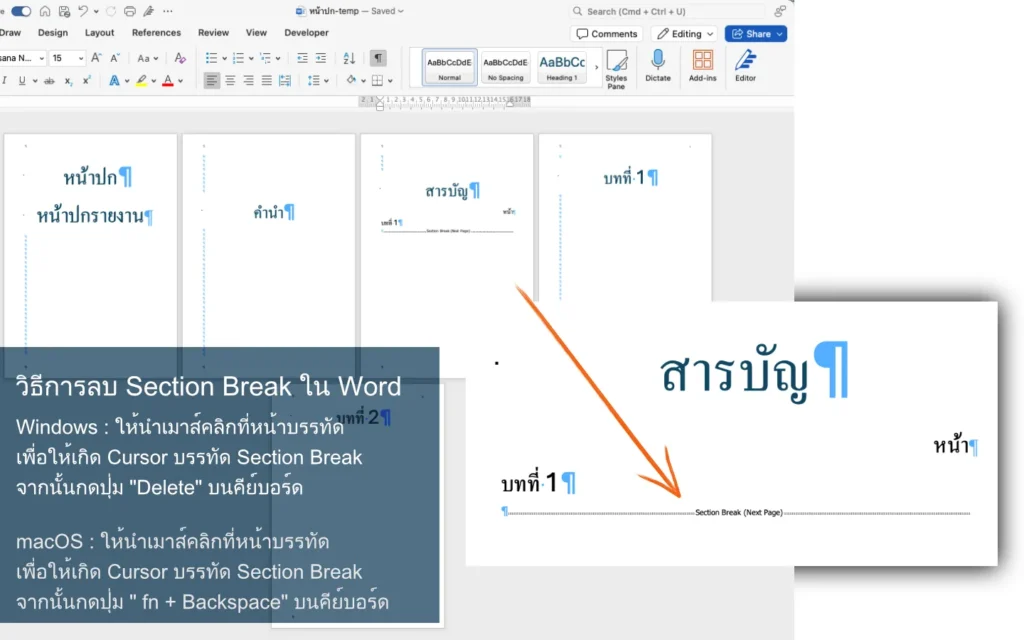Open the Draw tab
The image size is (1024, 640).
pyautogui.click(x=10, y=33)
